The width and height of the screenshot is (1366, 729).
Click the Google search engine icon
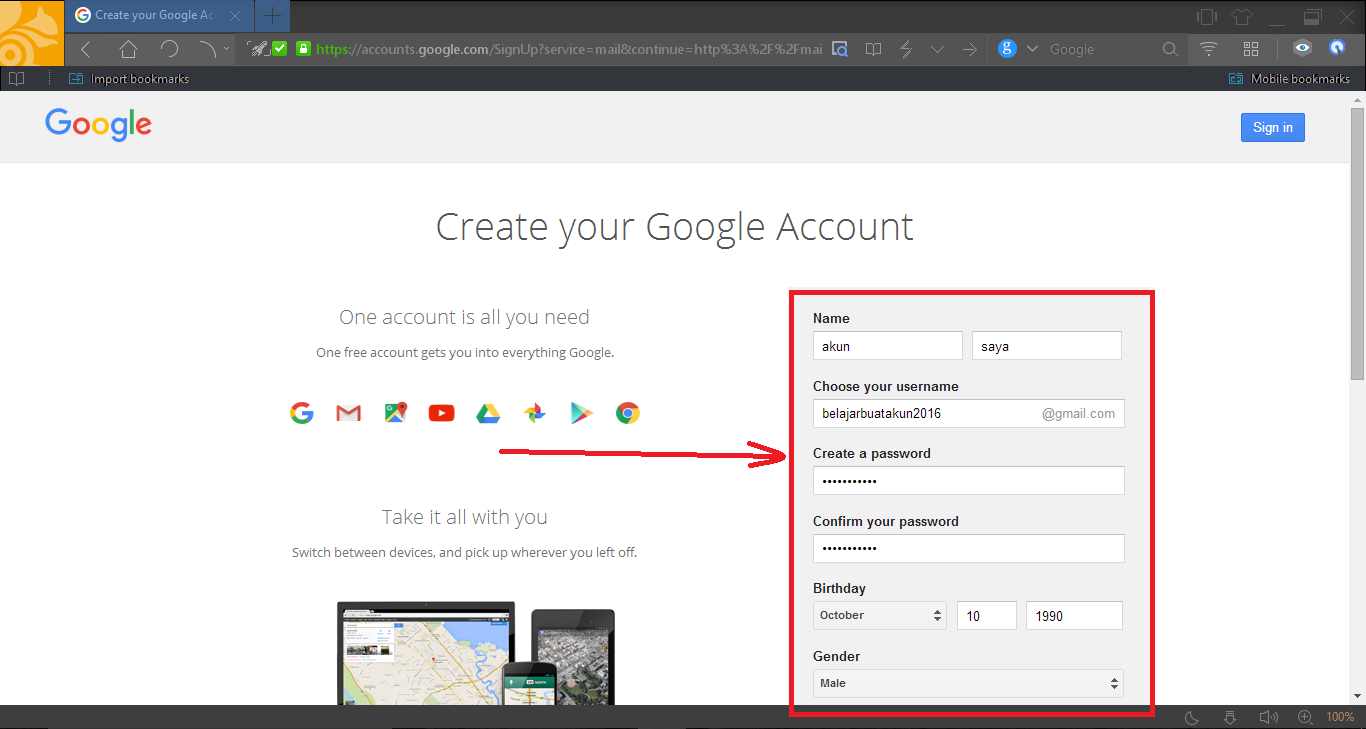pos(1008,49)
